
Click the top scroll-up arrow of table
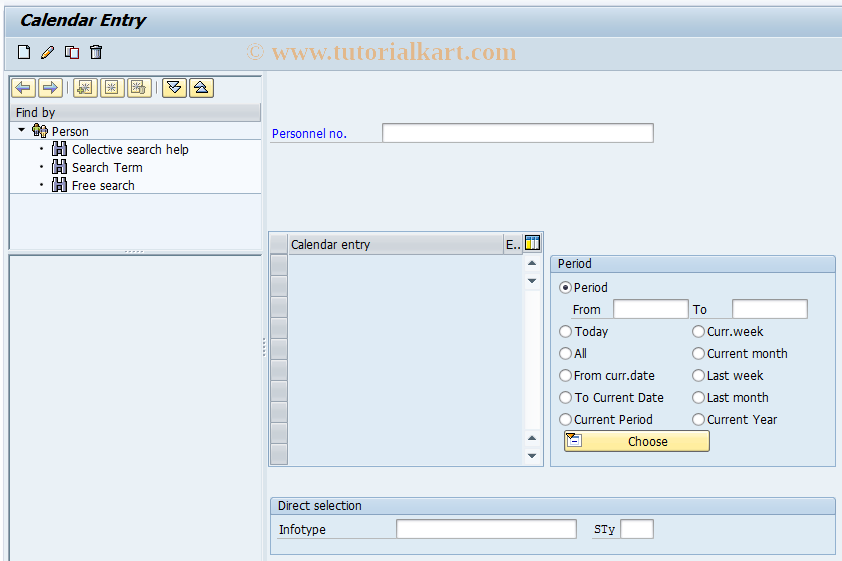532,263
